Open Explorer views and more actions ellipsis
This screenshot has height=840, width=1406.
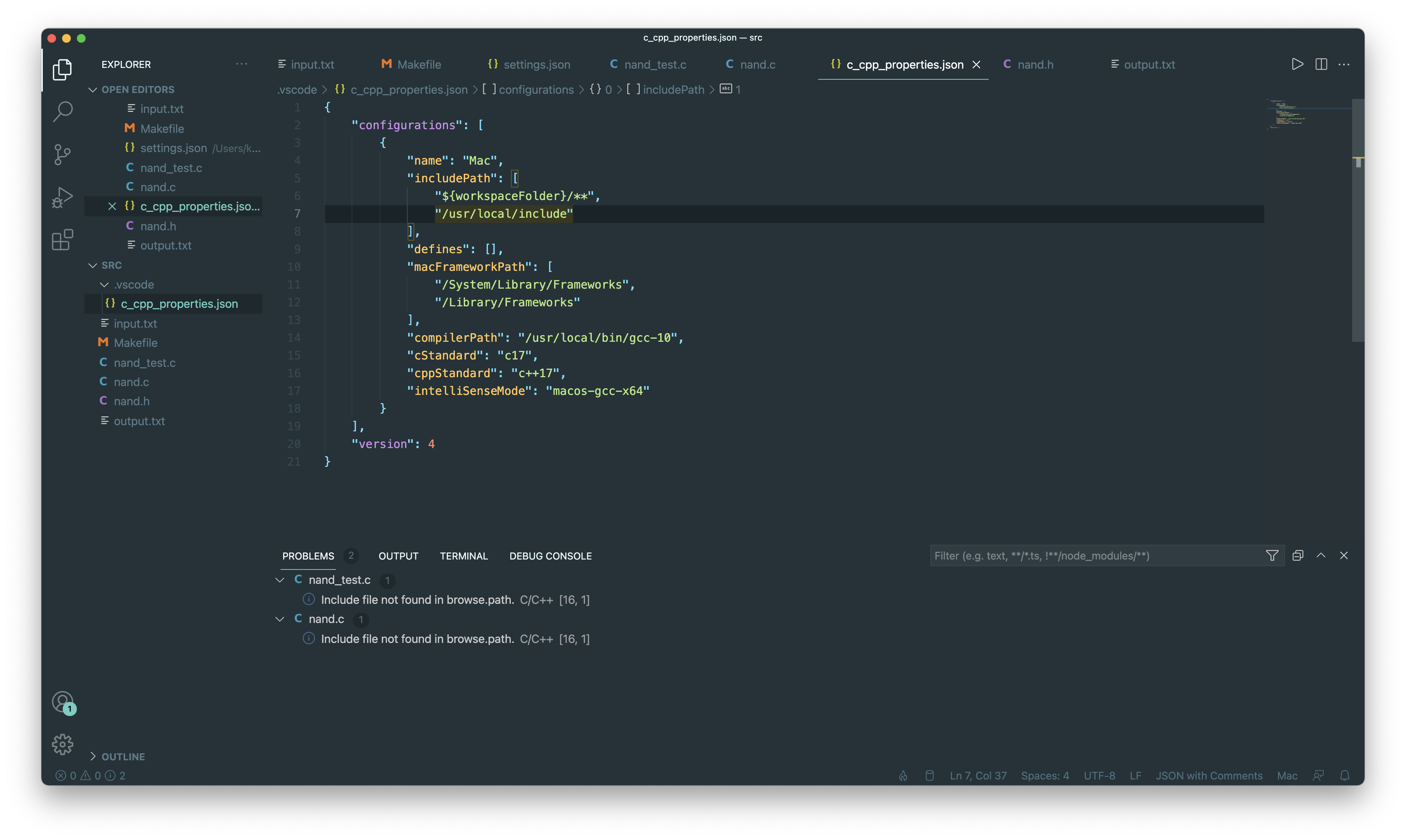(241, 64)
